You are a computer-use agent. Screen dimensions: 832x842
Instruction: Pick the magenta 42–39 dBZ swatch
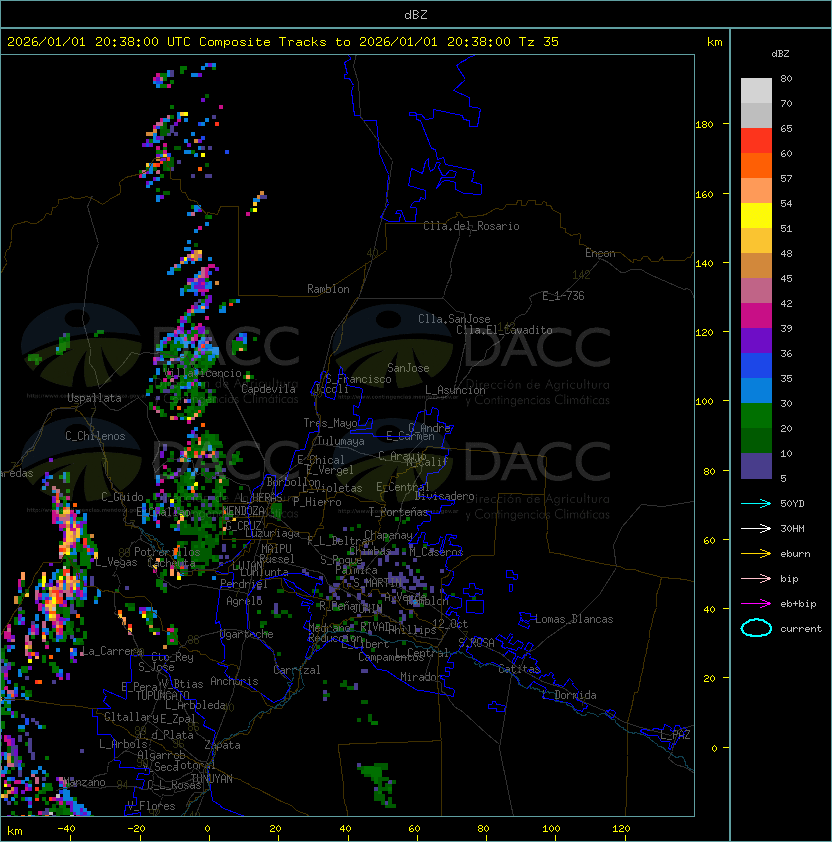coord(756,316)
